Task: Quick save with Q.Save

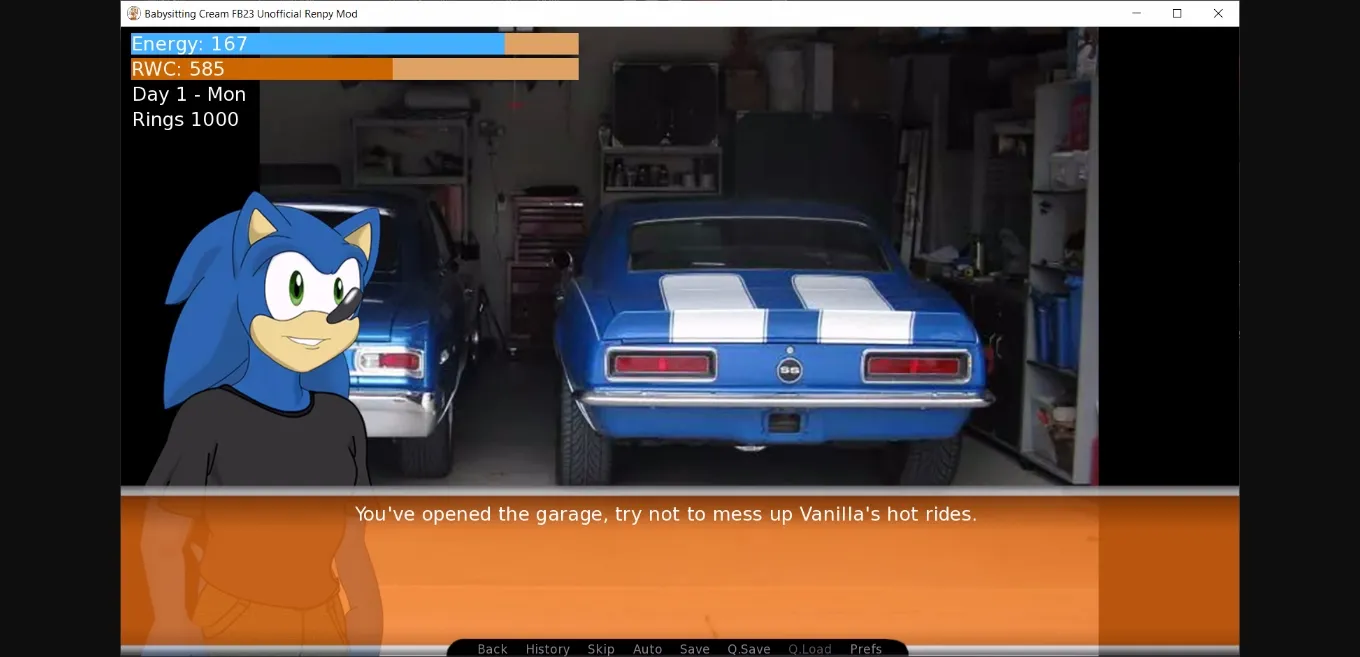Action: tap(748, 649)
